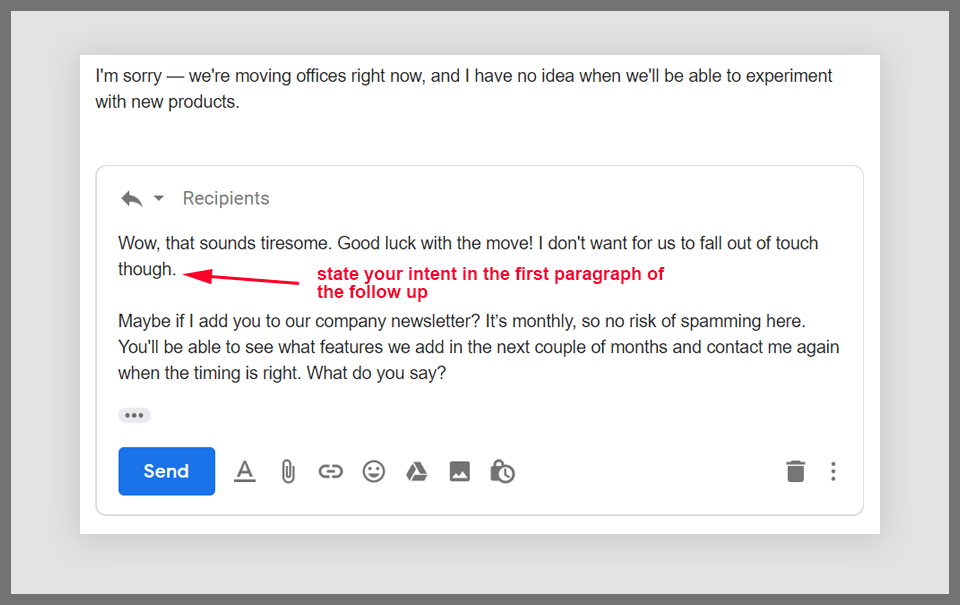Open the emoji picker smiley icon

[374, 471]
